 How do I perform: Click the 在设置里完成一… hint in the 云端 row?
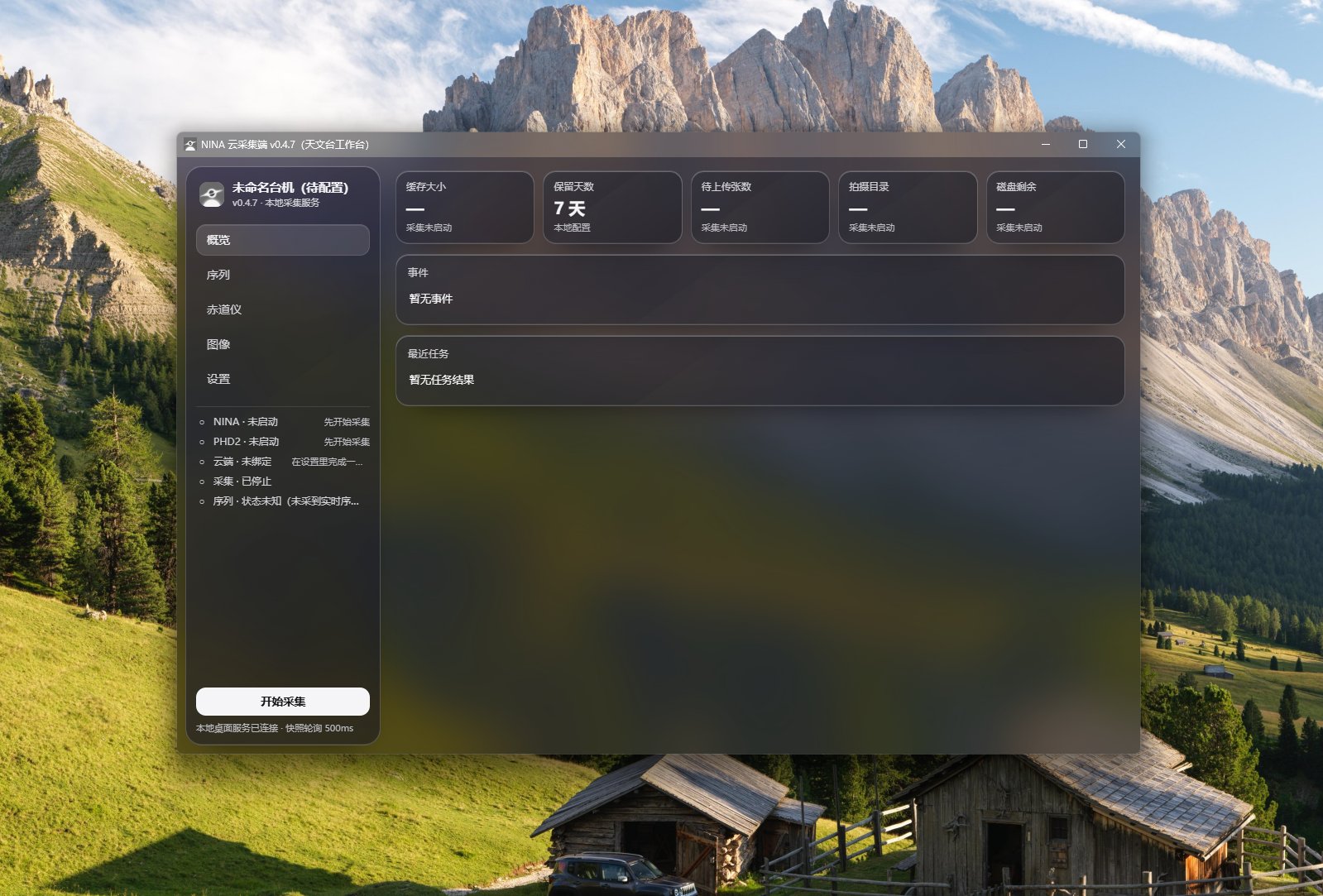(327, 462)
